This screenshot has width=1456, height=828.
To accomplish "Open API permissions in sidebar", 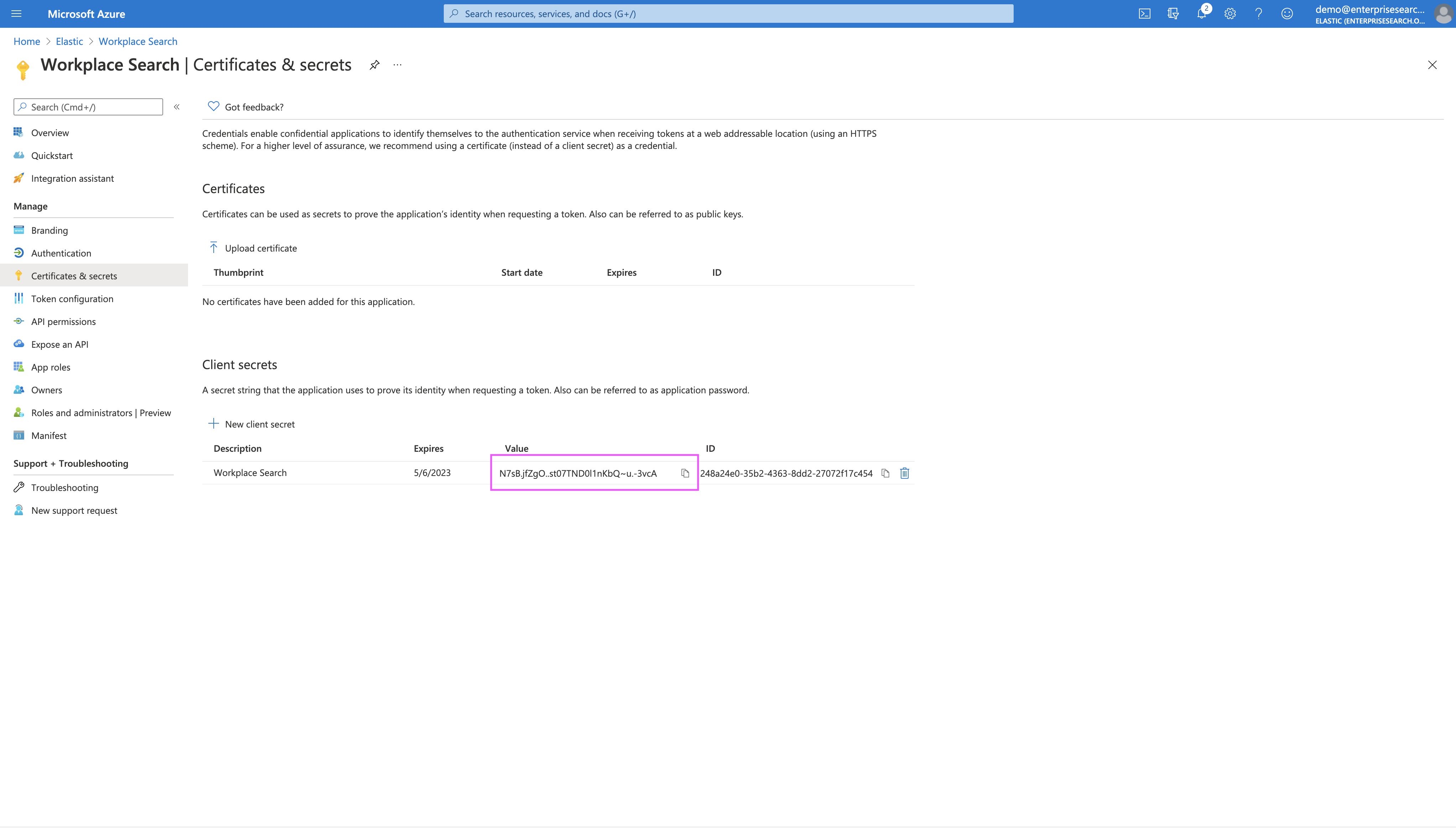I will click(63, 321).
